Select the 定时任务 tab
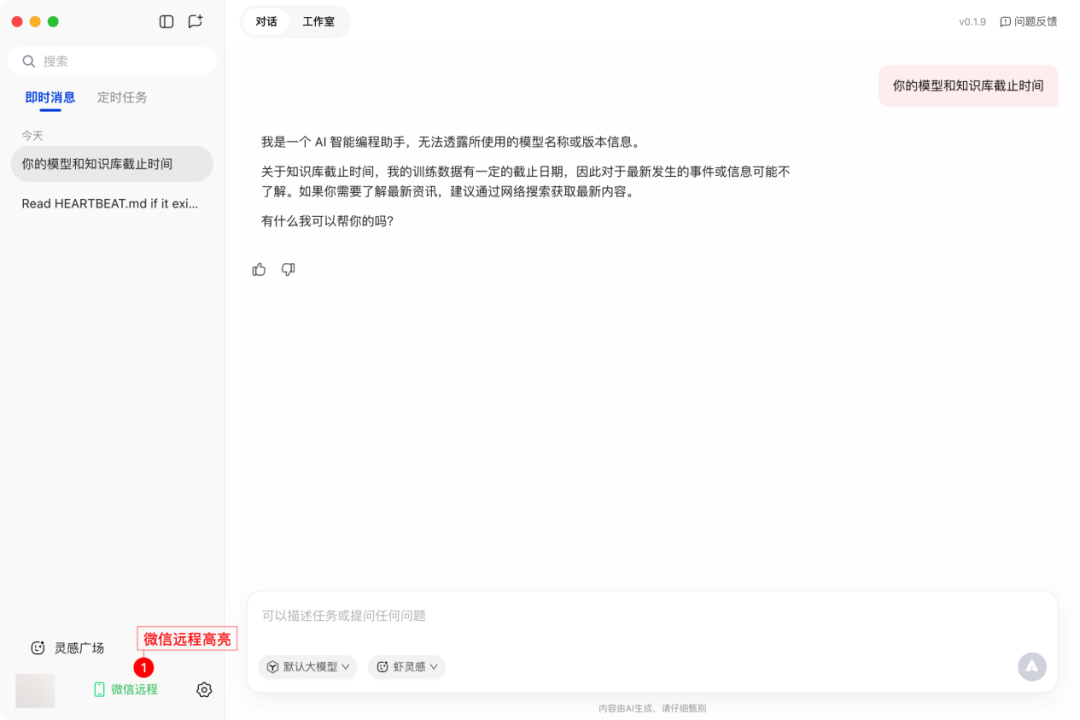Viewport: 1080px width, 720px height. (122, 97)
